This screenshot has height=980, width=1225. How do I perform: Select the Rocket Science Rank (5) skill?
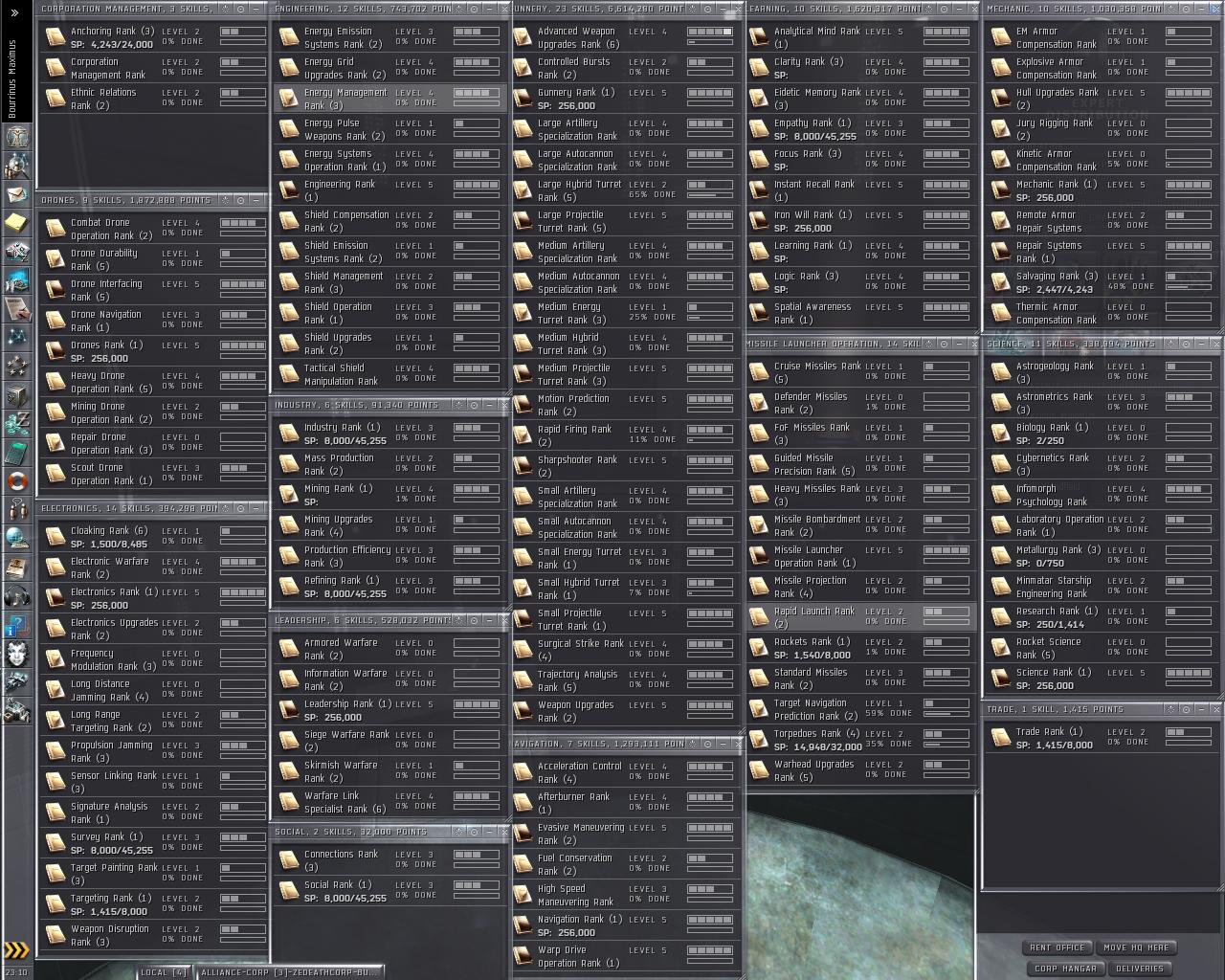(1102, 648)
